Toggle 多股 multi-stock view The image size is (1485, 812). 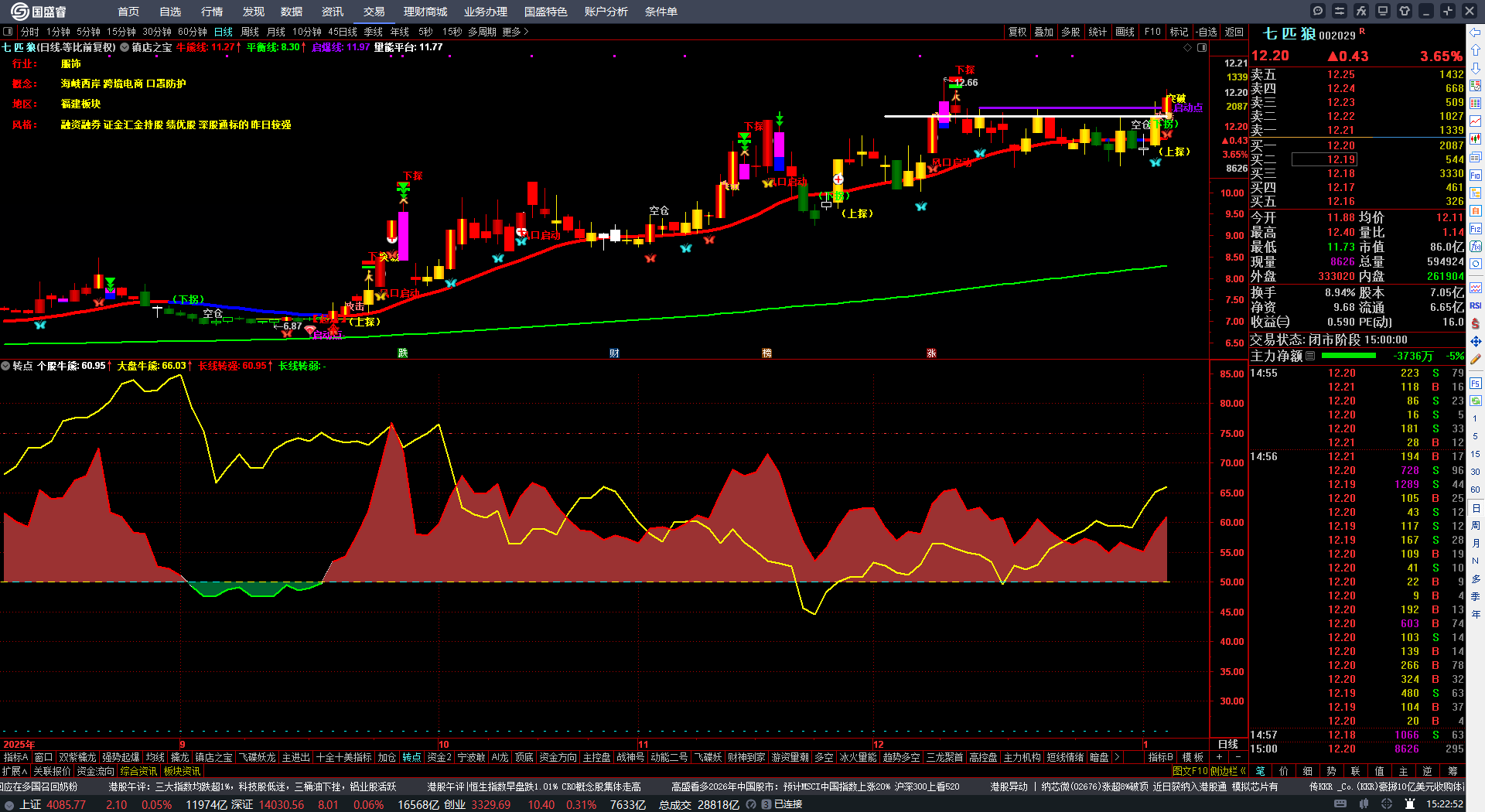coord(1070,32)
